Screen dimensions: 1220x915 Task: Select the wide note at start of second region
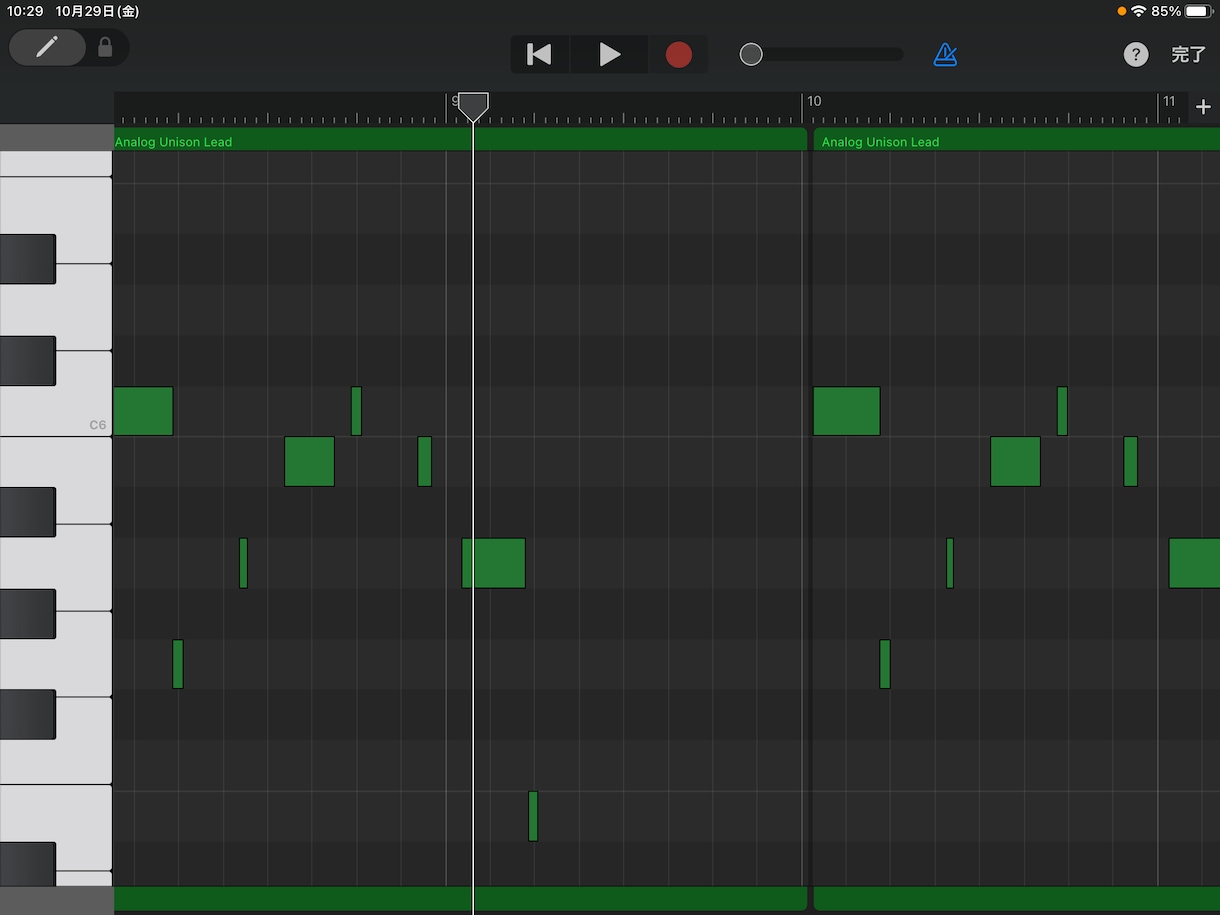(846, 411)
